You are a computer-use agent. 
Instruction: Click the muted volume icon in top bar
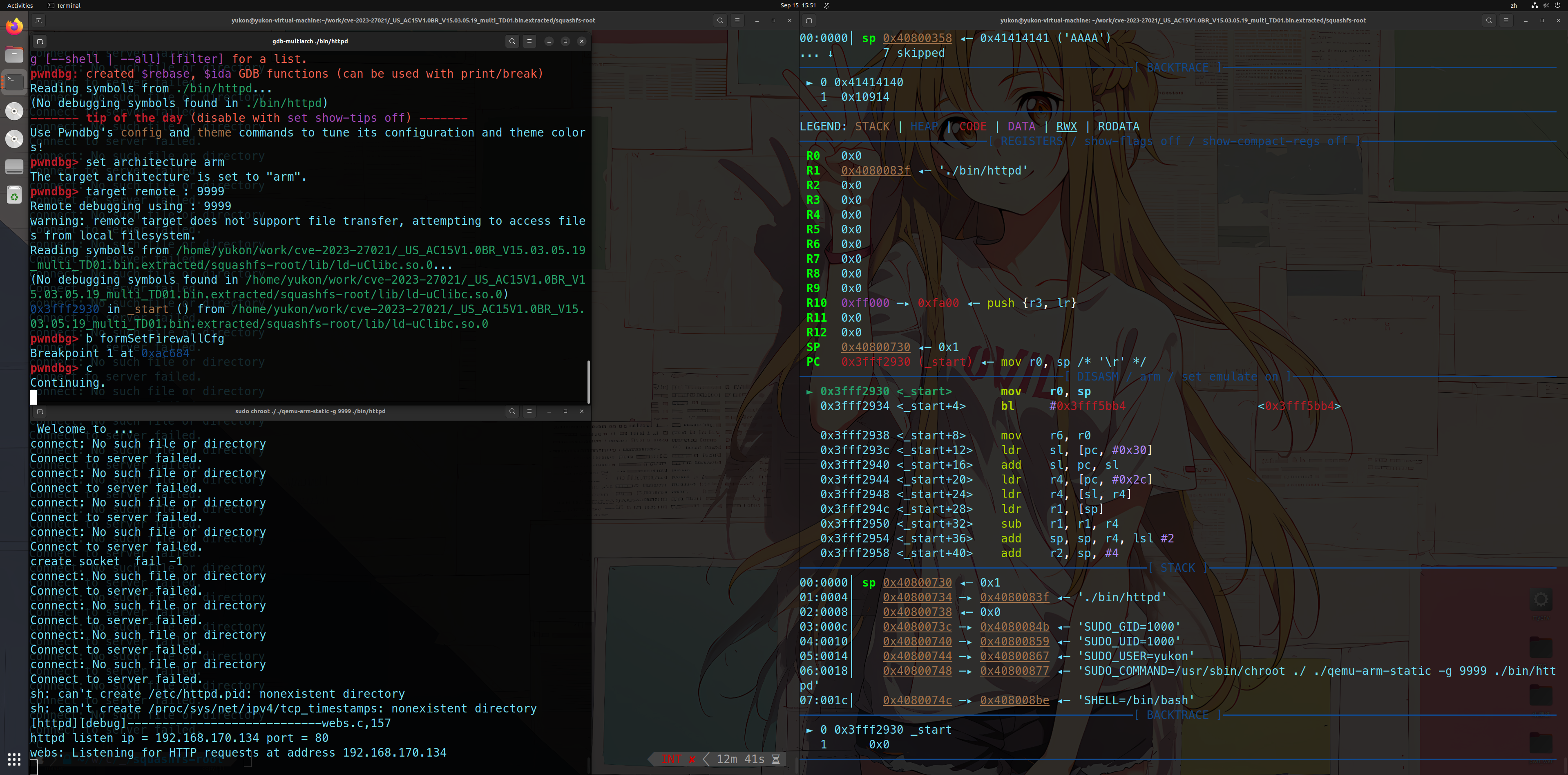(x=1546, y=5)
